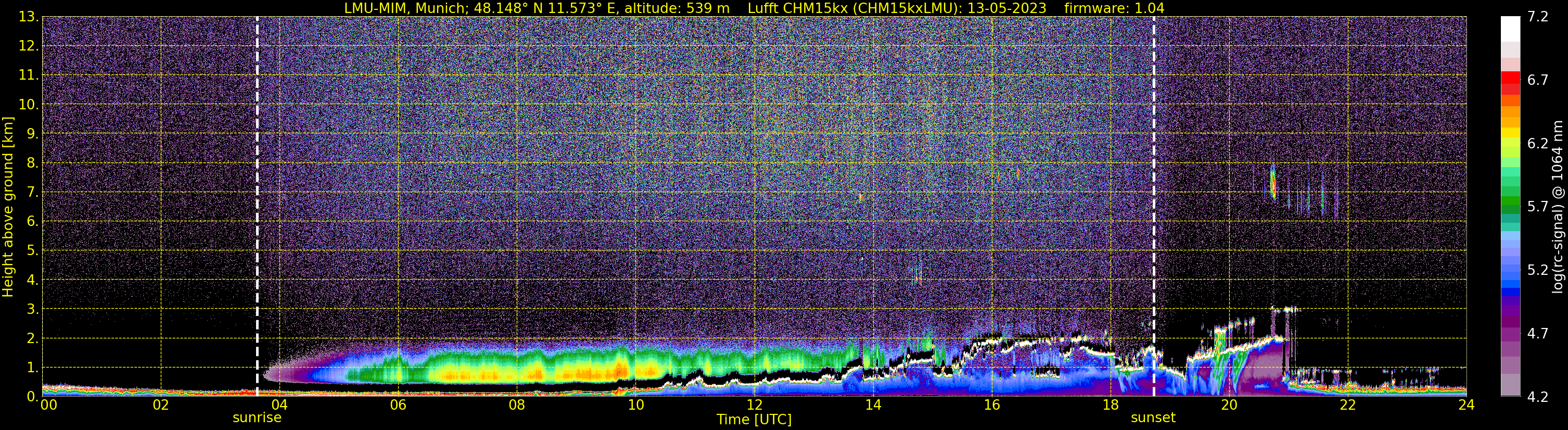Click the time-axis tick label 16 UTC
Screen dimensions: 1568x430
pyautogui.click(x=991, y=406)
